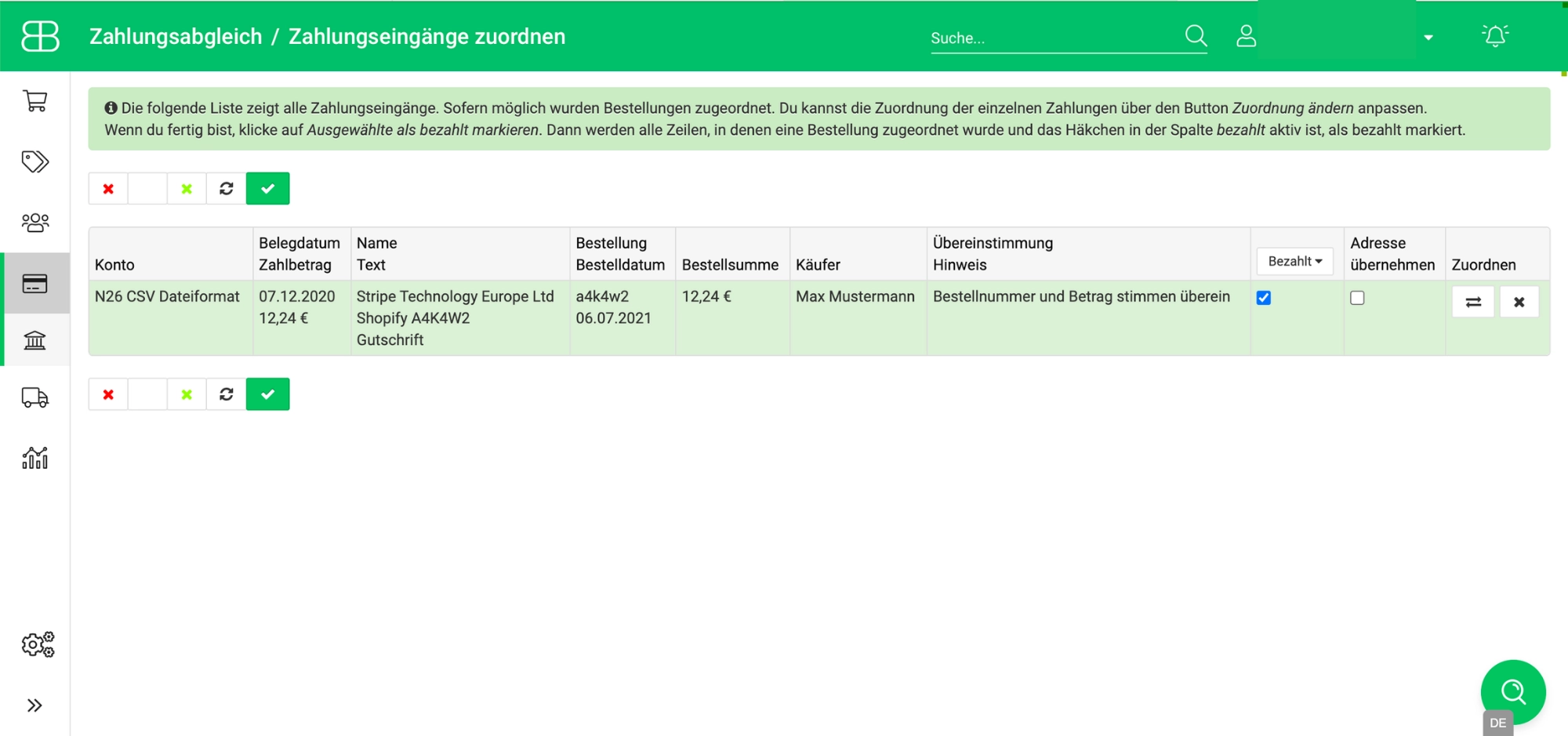Open the Bezahlt column dropdown
Viewport: 1568px width, 736px height.
coord(1295,261)
